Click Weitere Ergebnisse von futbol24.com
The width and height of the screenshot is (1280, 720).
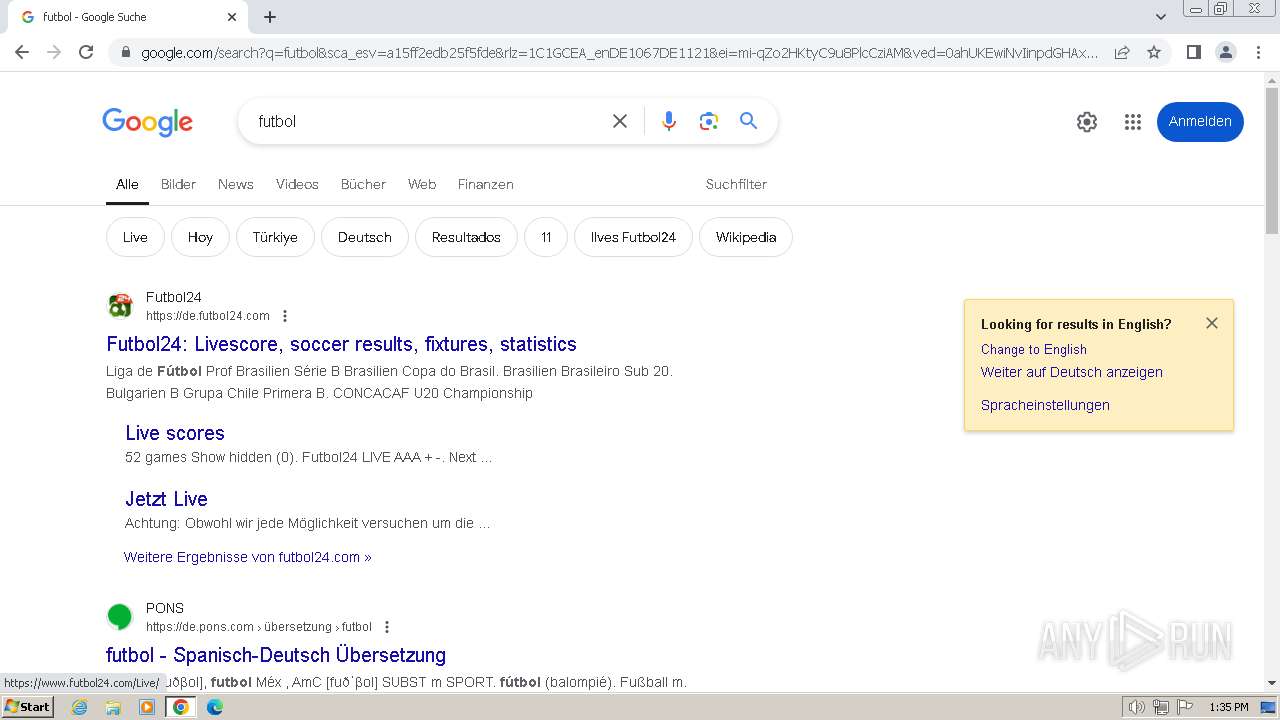click(x=248, y=557)
